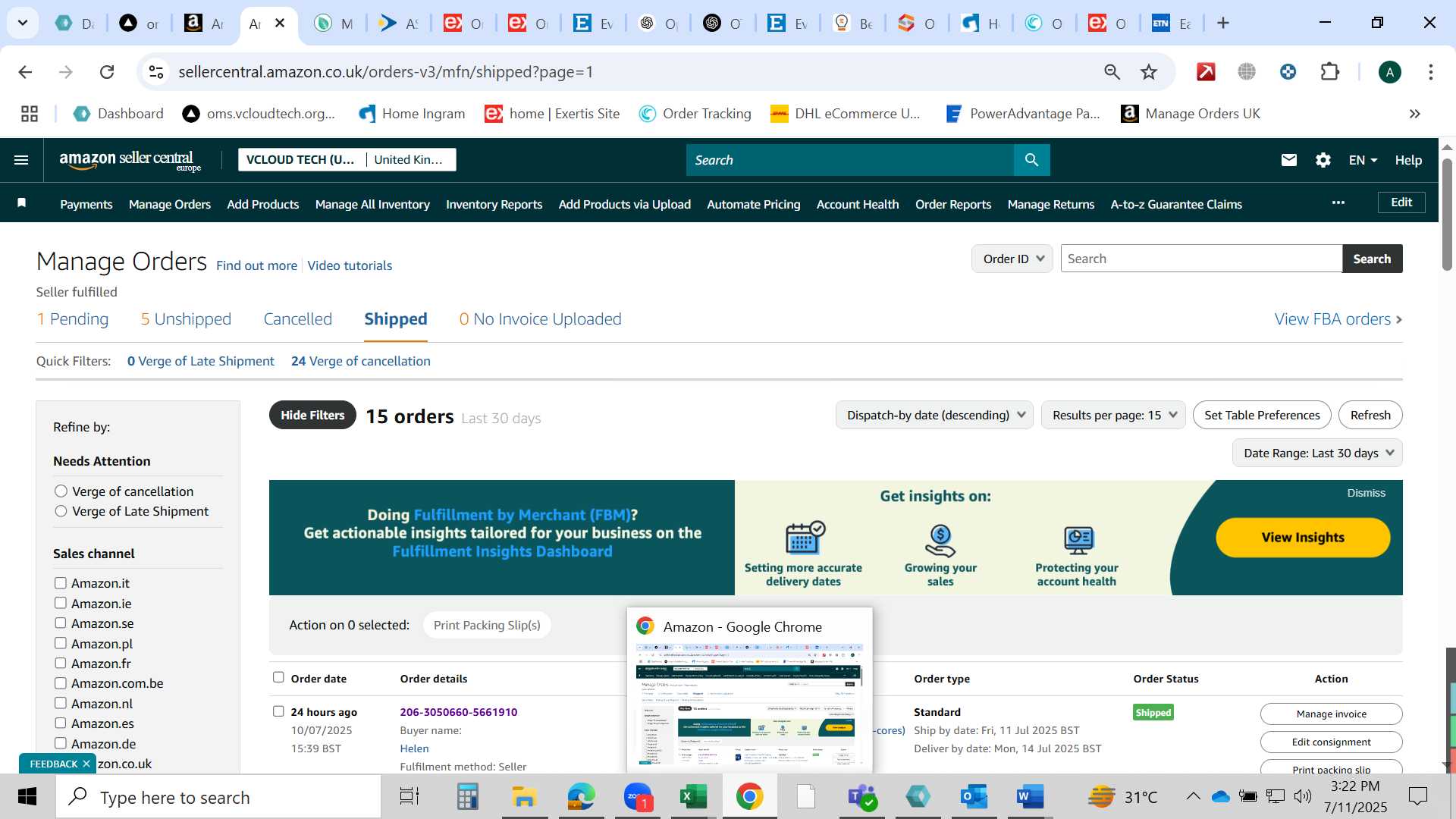Open Chrome profile avatar A
The width and height of the screenshot is (1456, 819).
point(1389,72)
